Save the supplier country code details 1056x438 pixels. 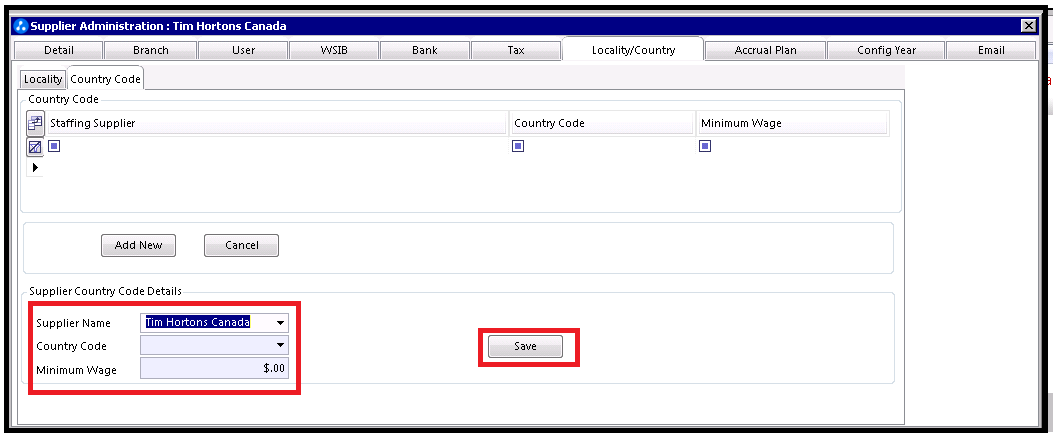coord(525,346)
